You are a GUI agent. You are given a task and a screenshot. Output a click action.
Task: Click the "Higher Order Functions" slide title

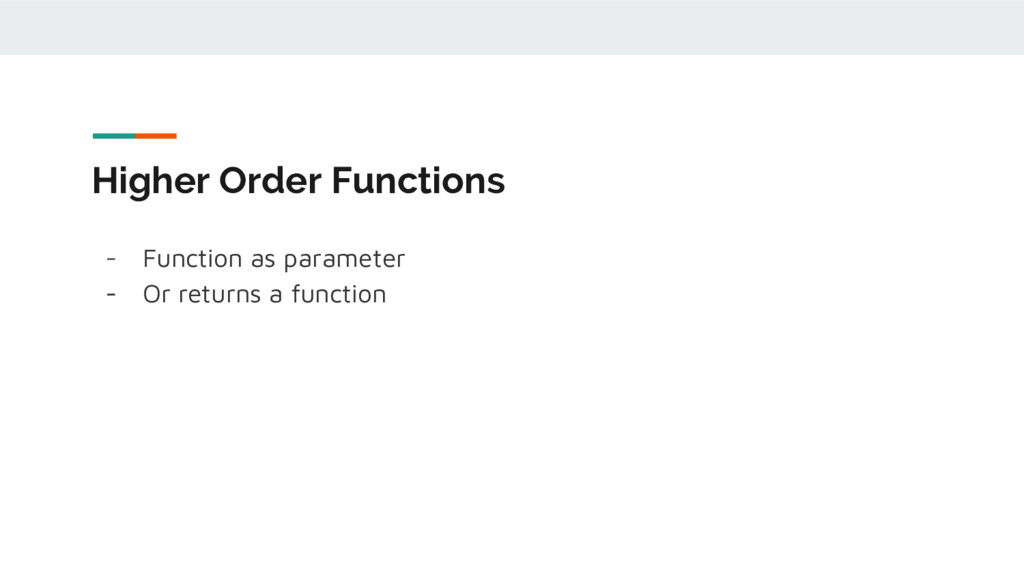click(x=298, y=182)
